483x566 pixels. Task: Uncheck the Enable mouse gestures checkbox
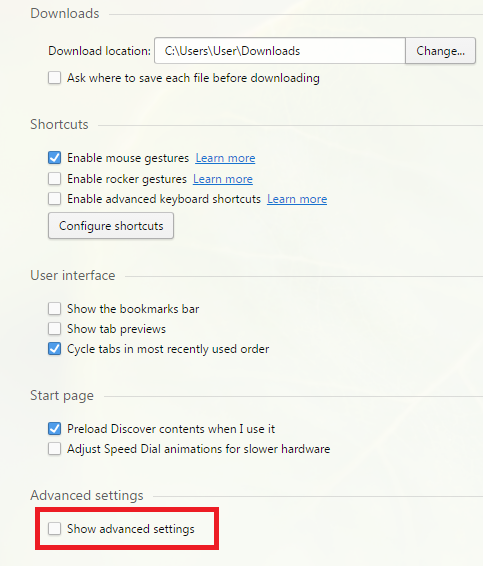click(55, 158)
